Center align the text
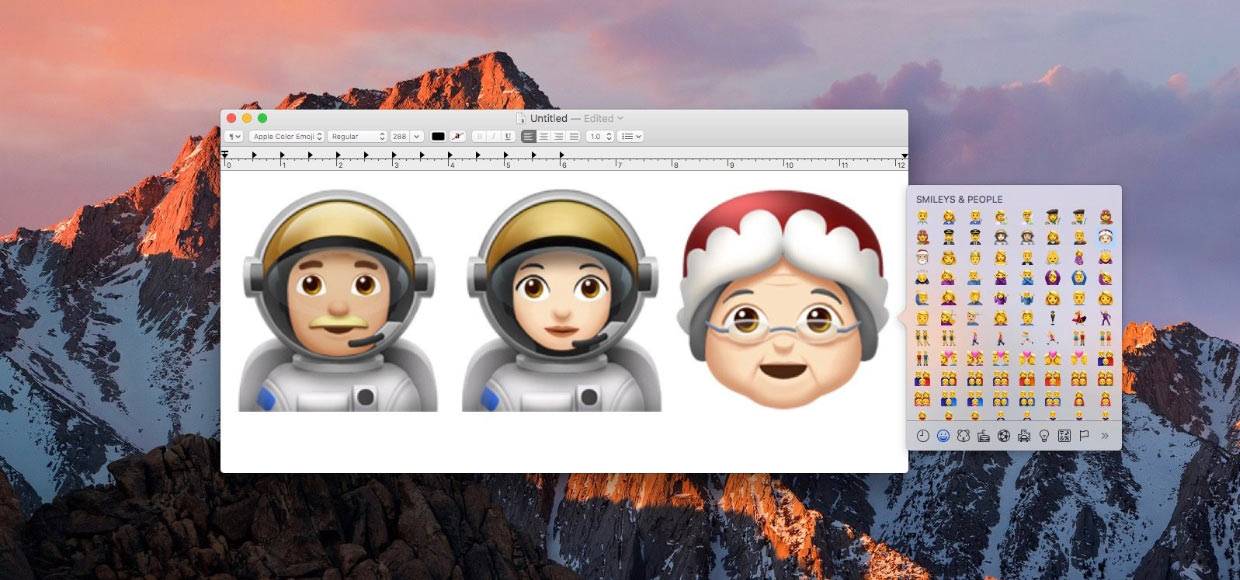This screenshot has width=1240, height=580. pos(544,136)
